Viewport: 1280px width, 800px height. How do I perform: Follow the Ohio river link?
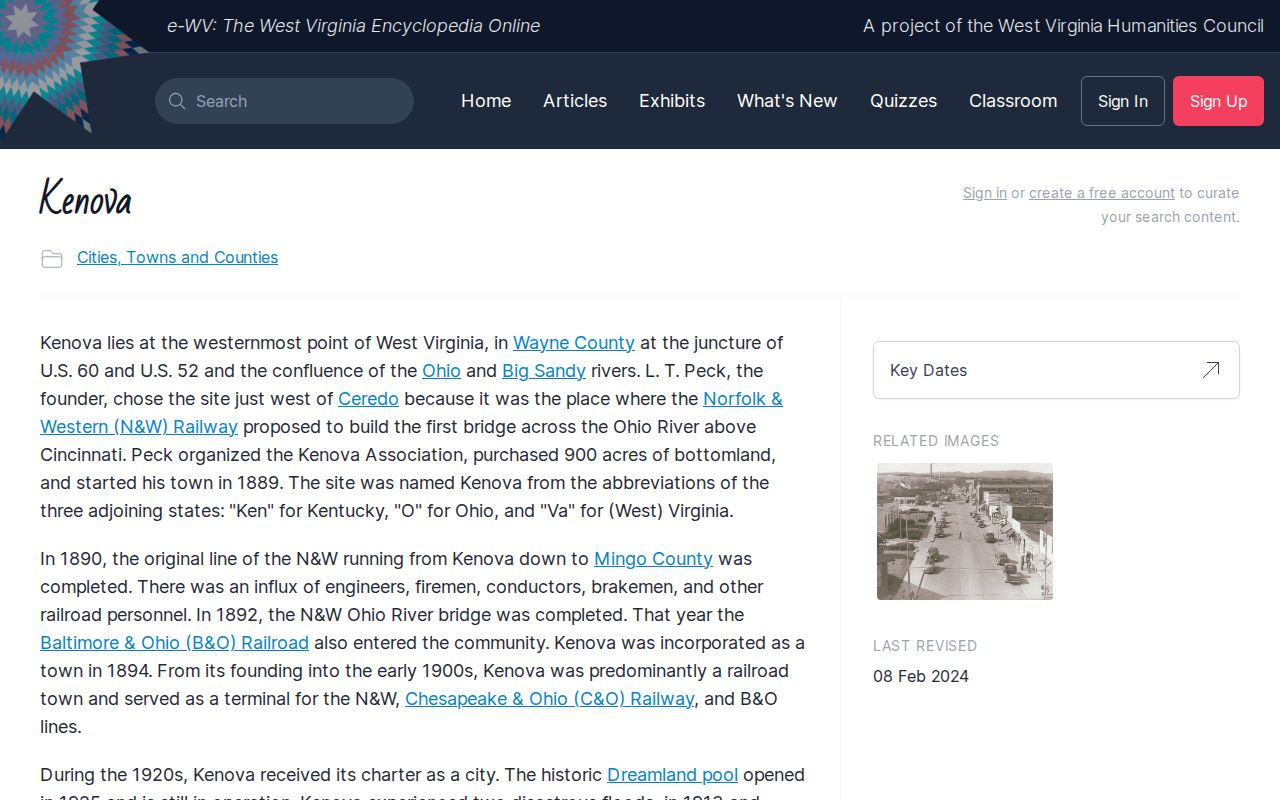(441, 371)
